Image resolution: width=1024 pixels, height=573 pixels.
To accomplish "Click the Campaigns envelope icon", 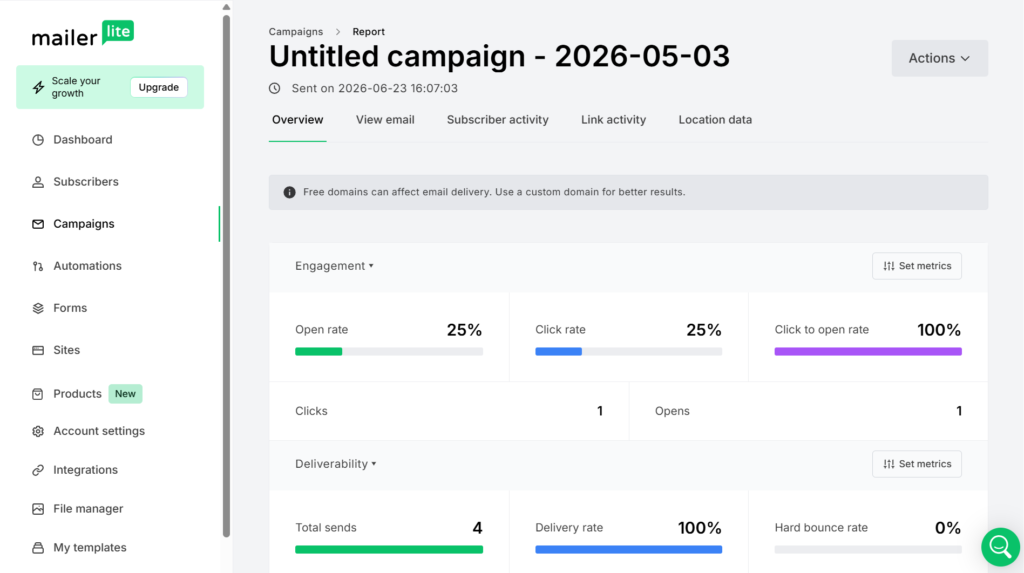I will coord(38,224).
